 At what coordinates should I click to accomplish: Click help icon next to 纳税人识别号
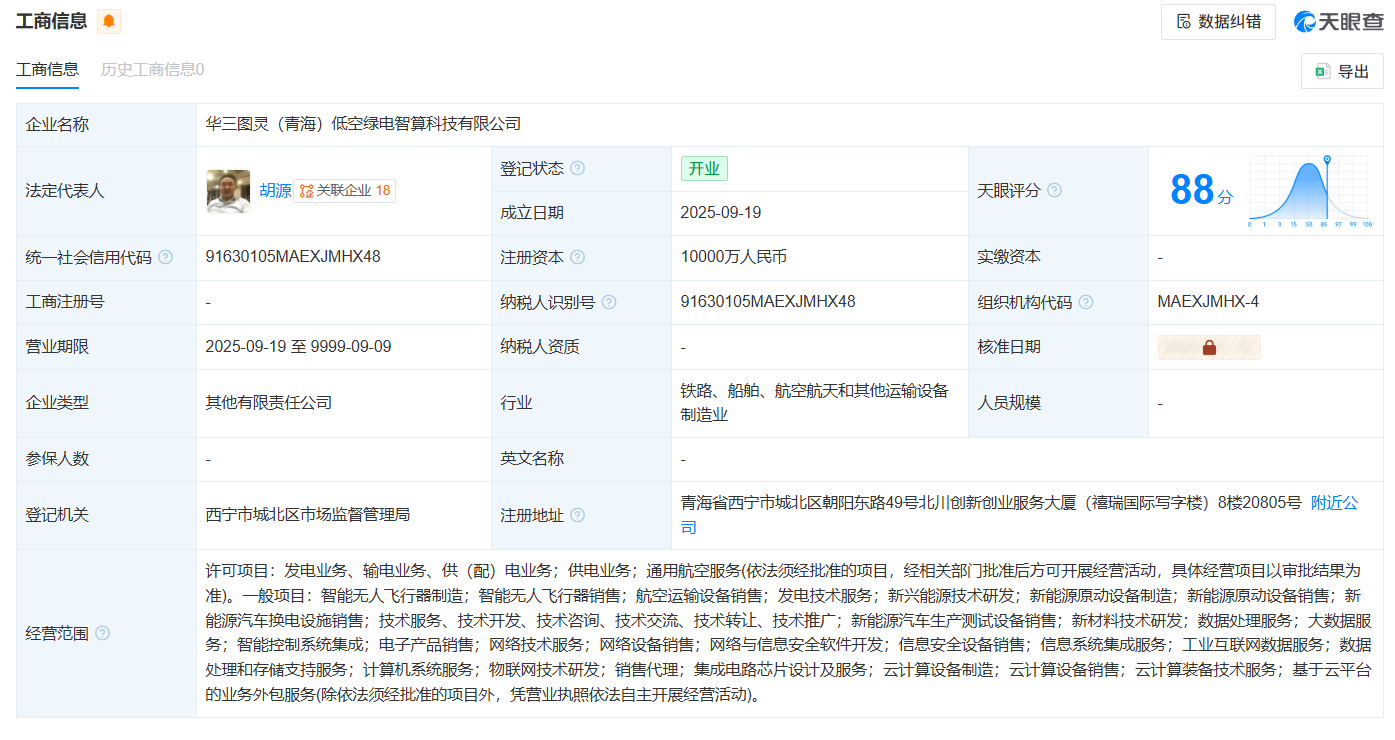click(x=608, y=302)
